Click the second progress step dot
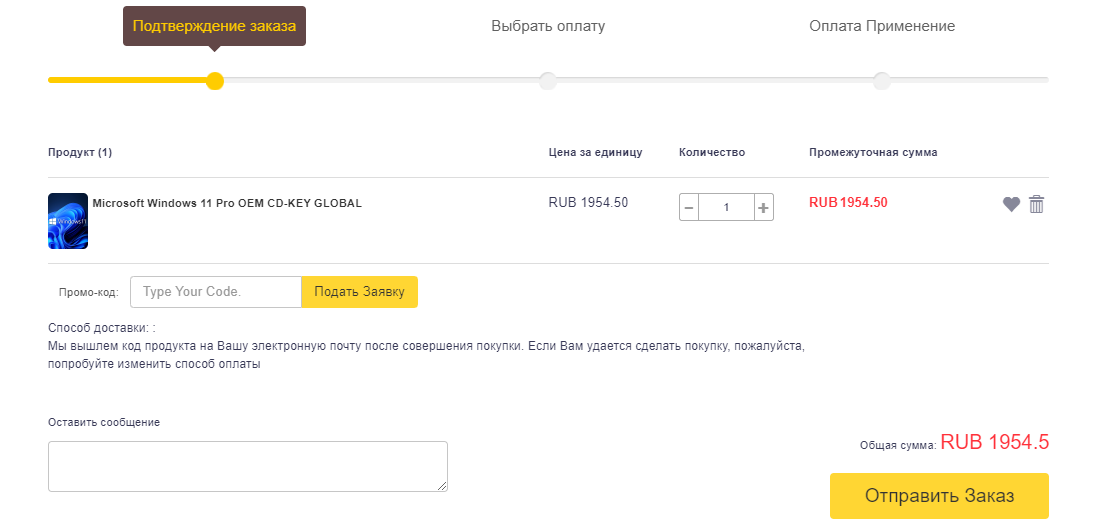This screenshot has width=1095, height=526. 548,81
